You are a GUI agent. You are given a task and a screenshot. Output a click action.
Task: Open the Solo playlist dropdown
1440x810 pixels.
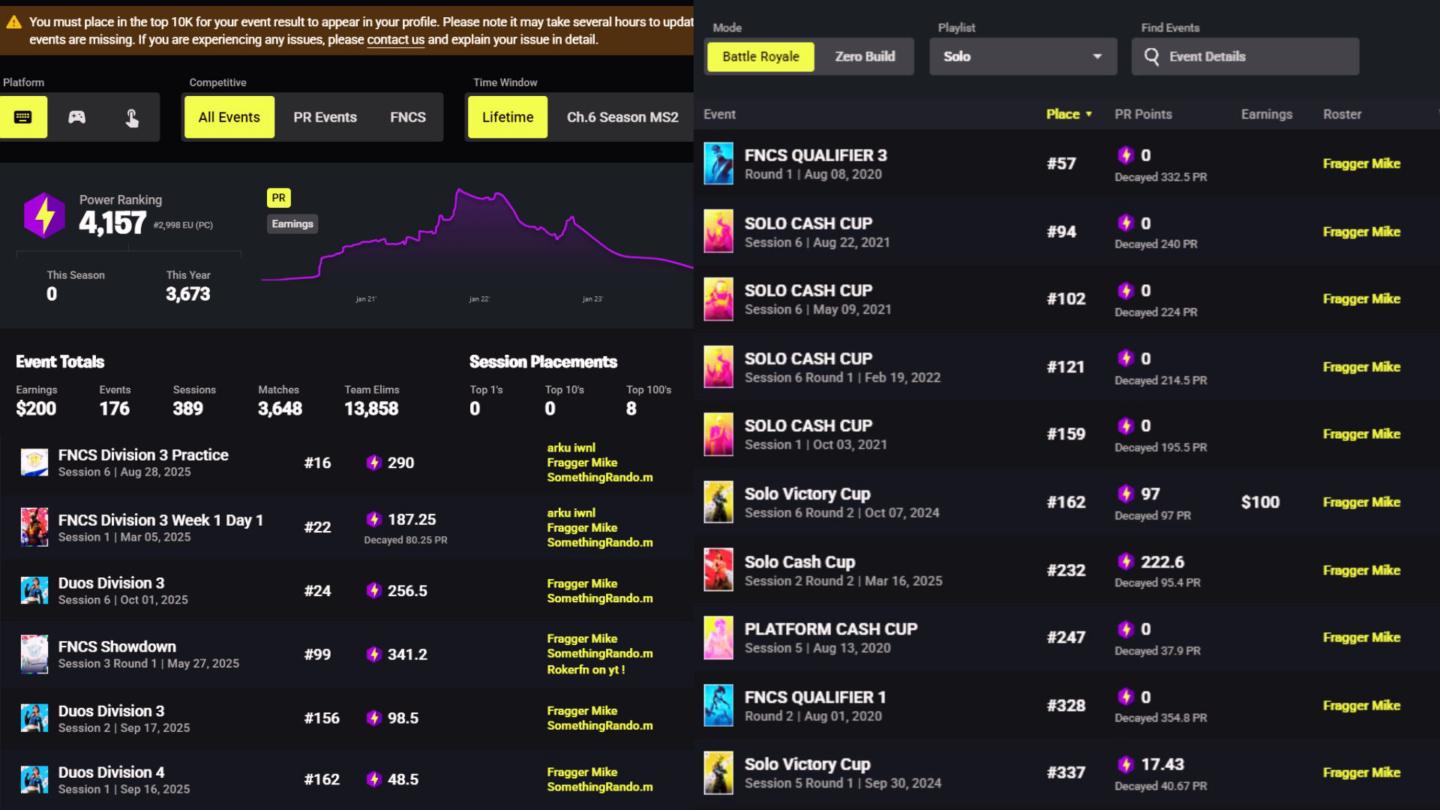click(x=1023, y=57)
